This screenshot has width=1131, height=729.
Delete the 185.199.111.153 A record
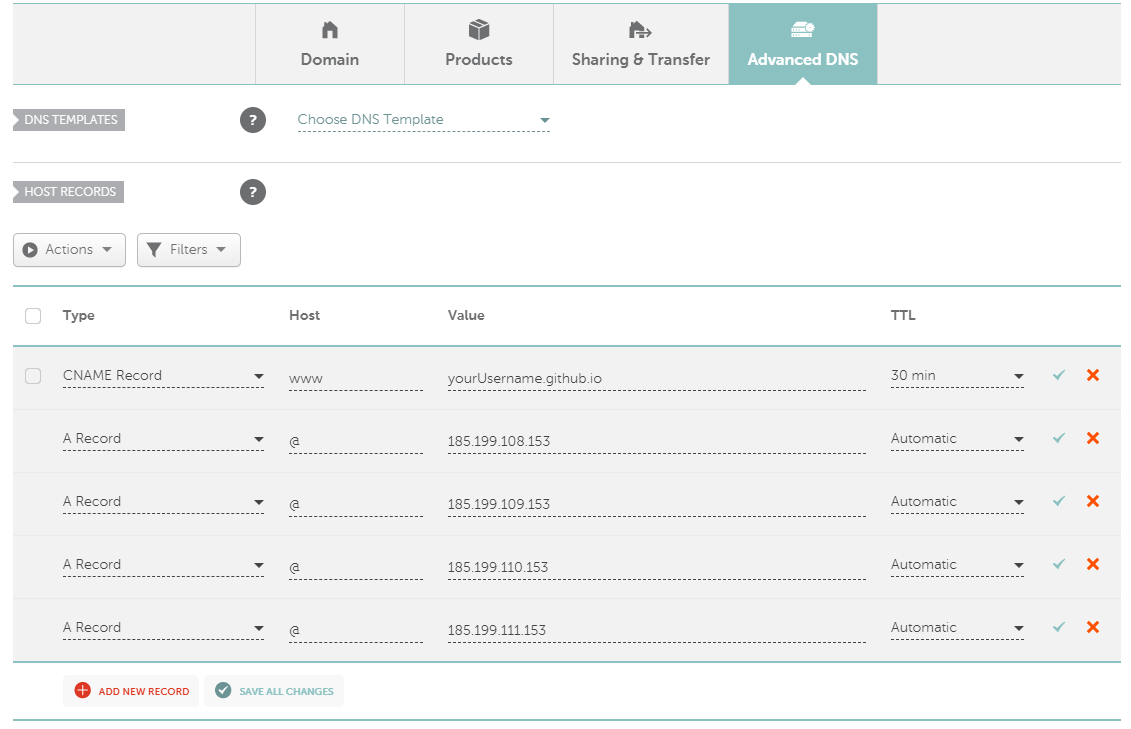click(x=1093, y=627)
